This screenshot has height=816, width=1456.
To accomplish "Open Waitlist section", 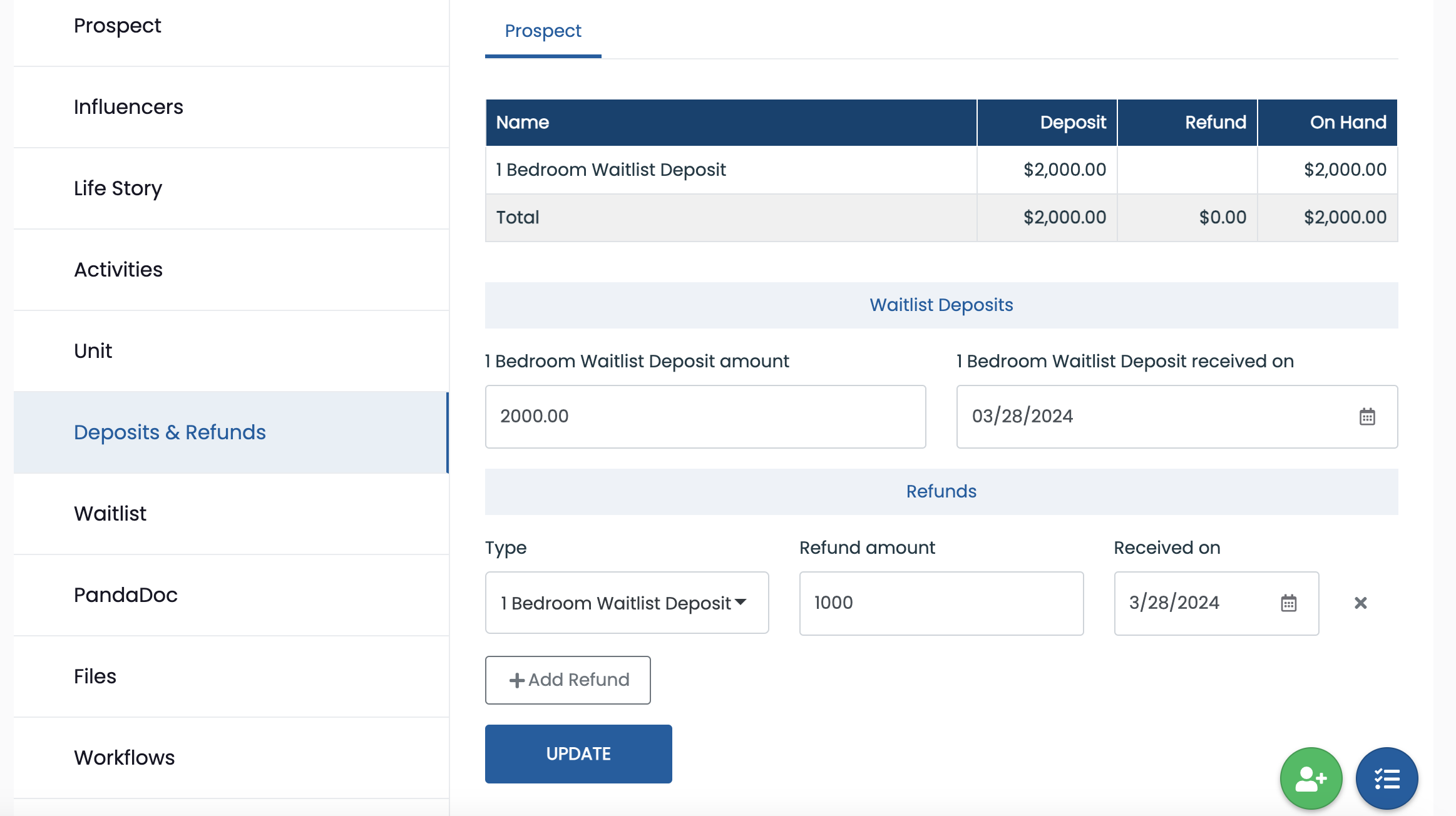I will click(x=231, y=514).
